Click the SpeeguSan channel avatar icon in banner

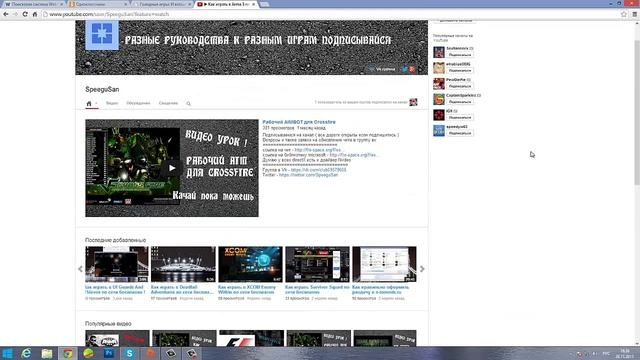[x=102, y=34]
